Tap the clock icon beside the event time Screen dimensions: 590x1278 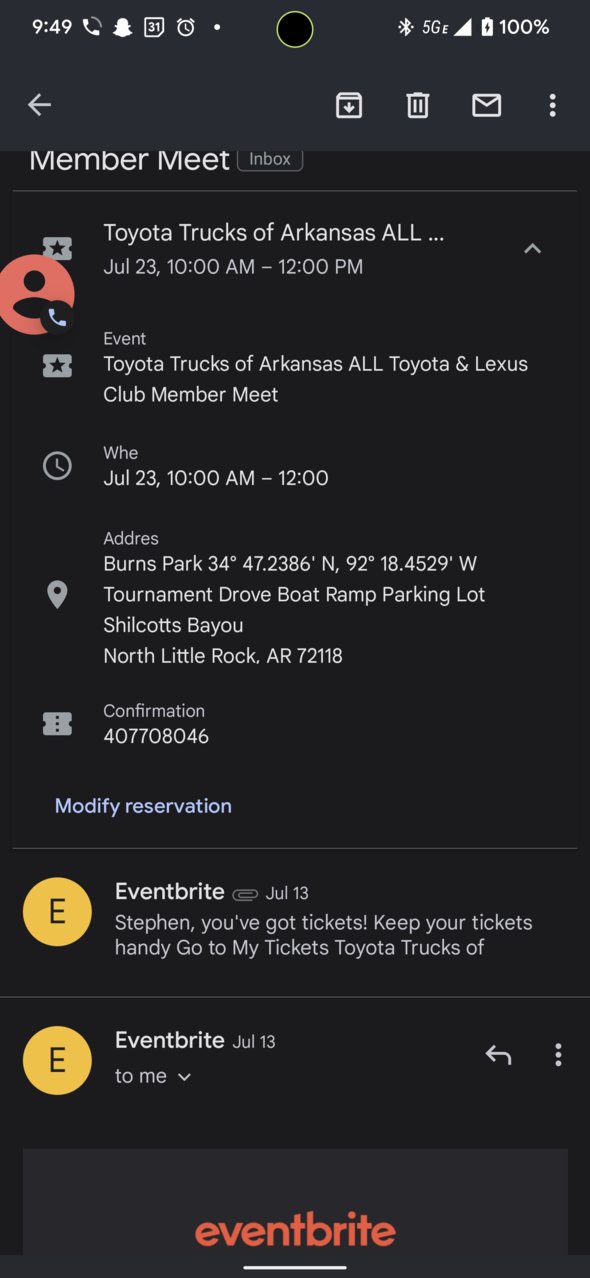57,465
